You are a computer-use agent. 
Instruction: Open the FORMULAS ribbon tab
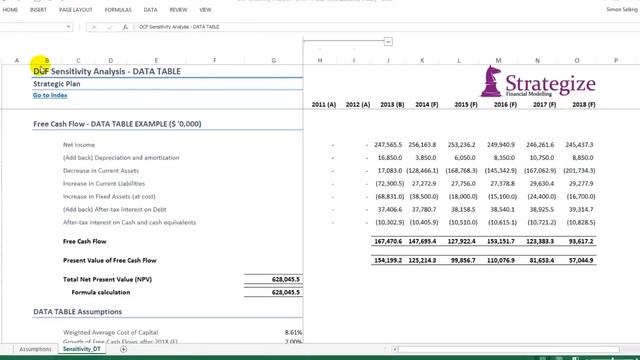(118, 9)
